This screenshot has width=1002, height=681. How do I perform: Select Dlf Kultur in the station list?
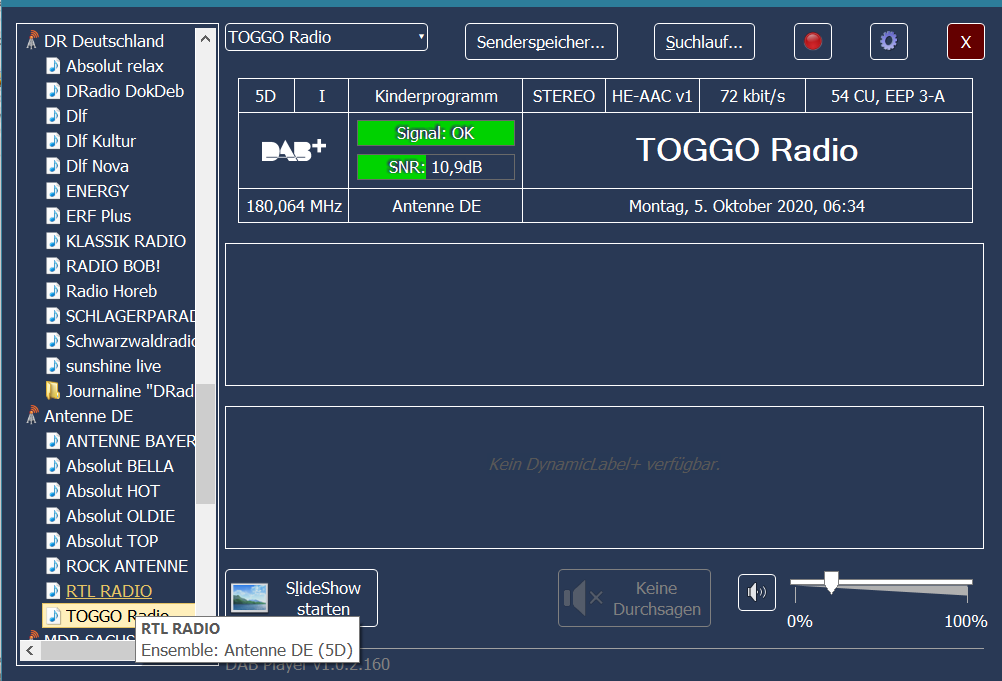100,141
